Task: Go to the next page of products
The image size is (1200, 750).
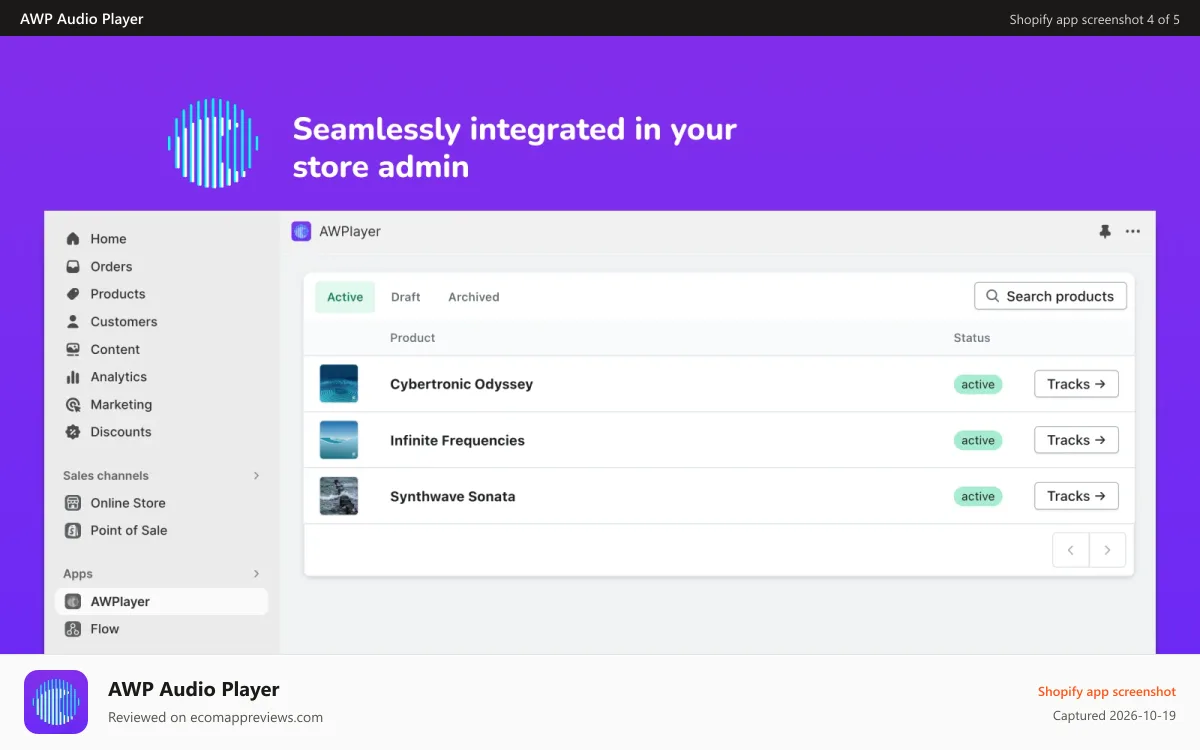Action: (x=1107, y=550)
